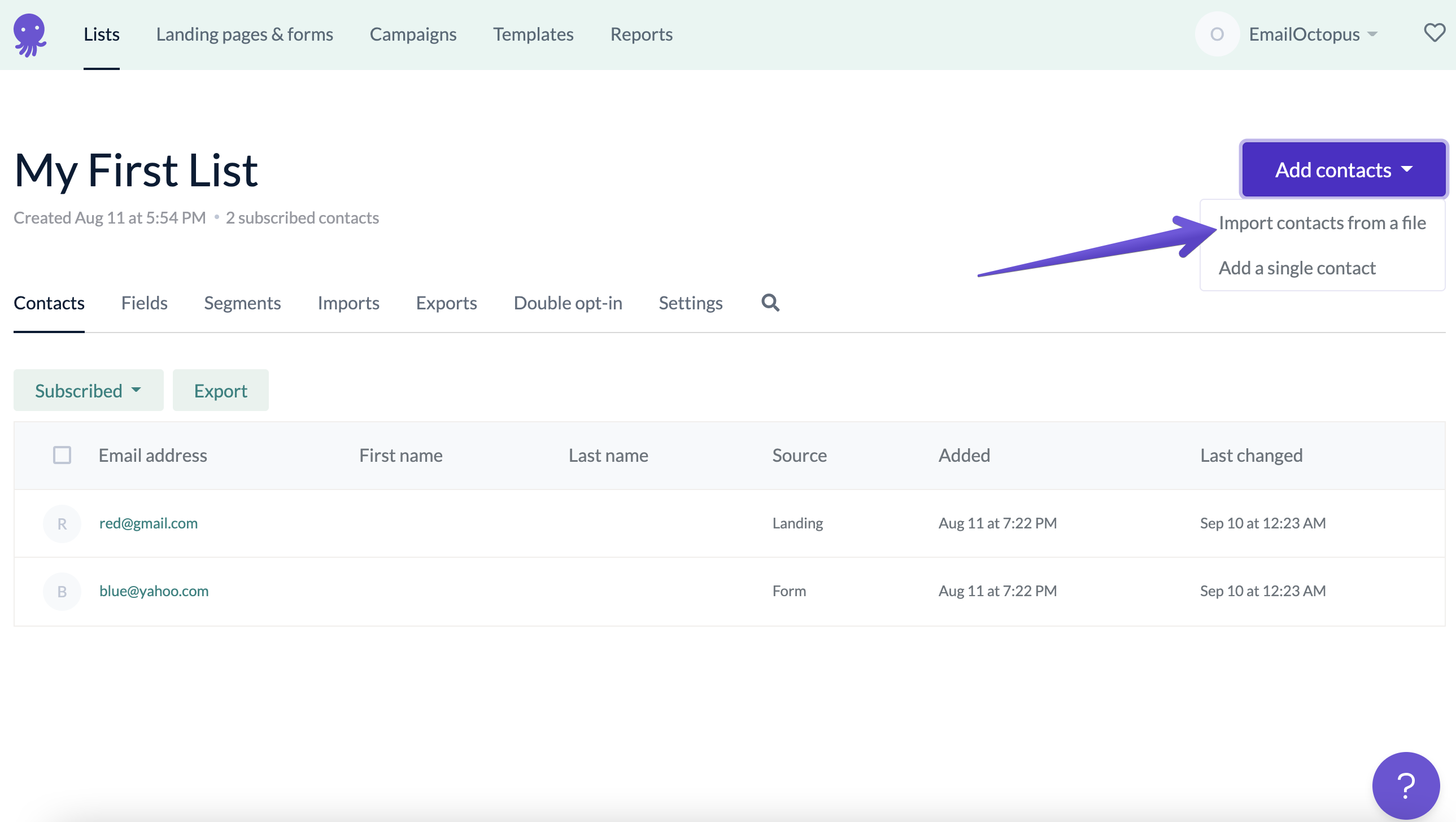Open the red@gmail.com contact link
Image resolution: width=1456 pixels, height=822 pixels.
coord(148,523)
